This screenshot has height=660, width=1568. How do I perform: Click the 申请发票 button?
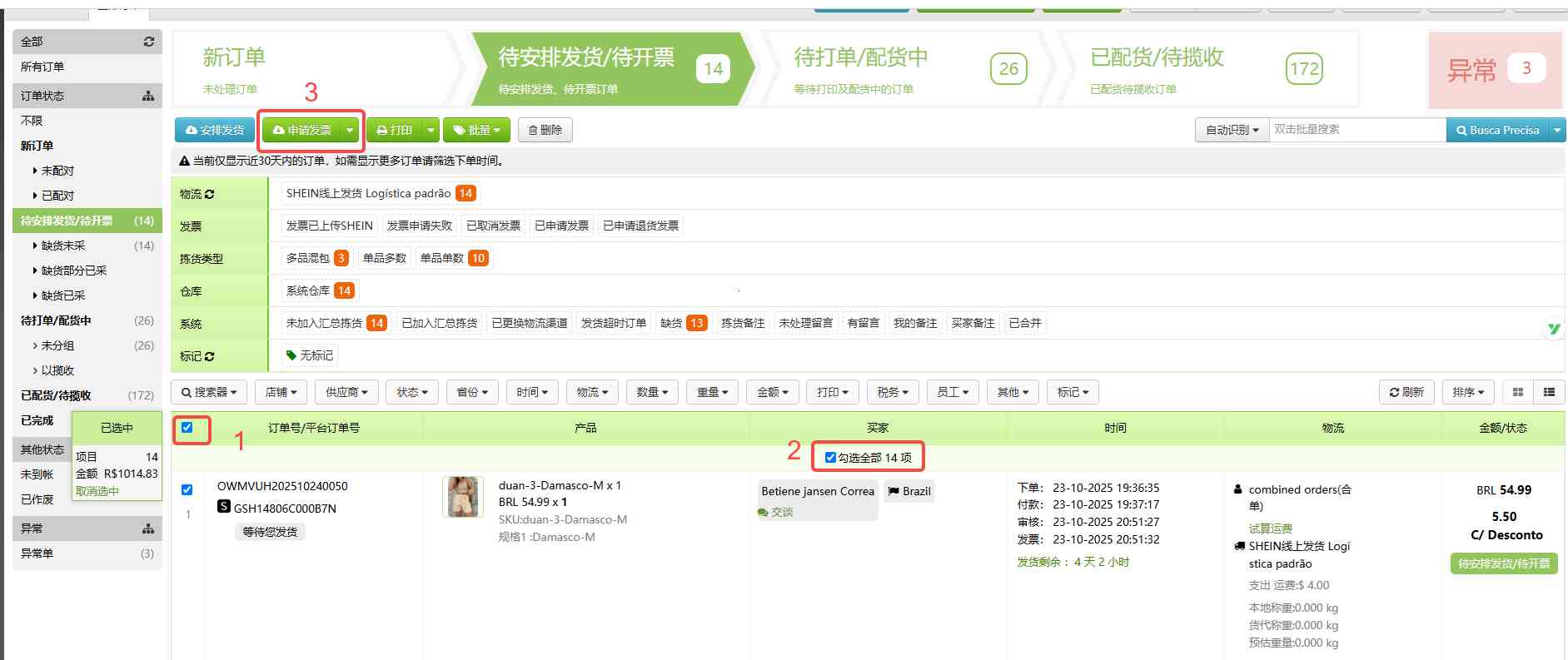[301, 130]
